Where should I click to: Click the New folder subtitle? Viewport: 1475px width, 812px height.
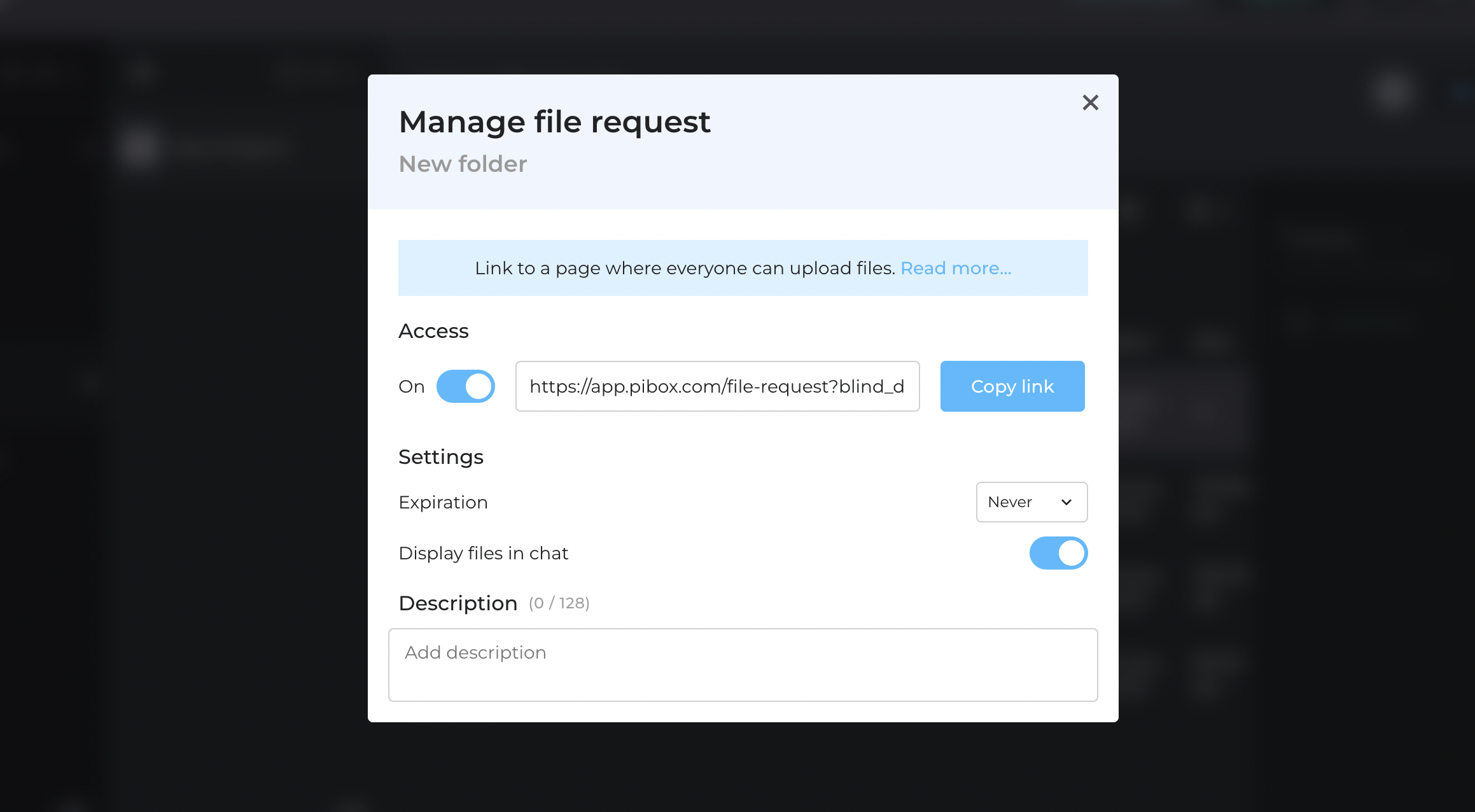tap(463, 164)
